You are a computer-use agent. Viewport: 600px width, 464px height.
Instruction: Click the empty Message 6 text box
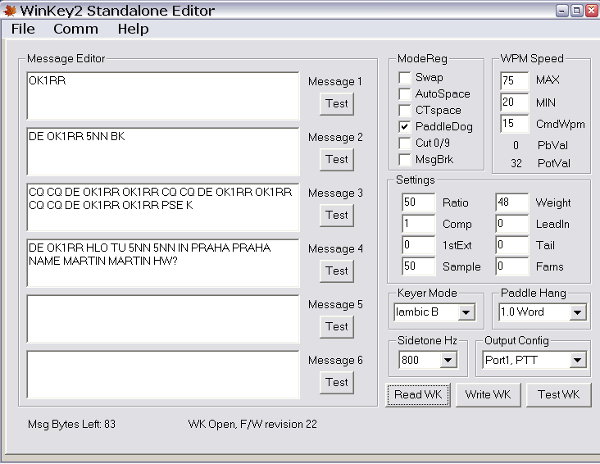pyautogui.click(x=163, y=375)
